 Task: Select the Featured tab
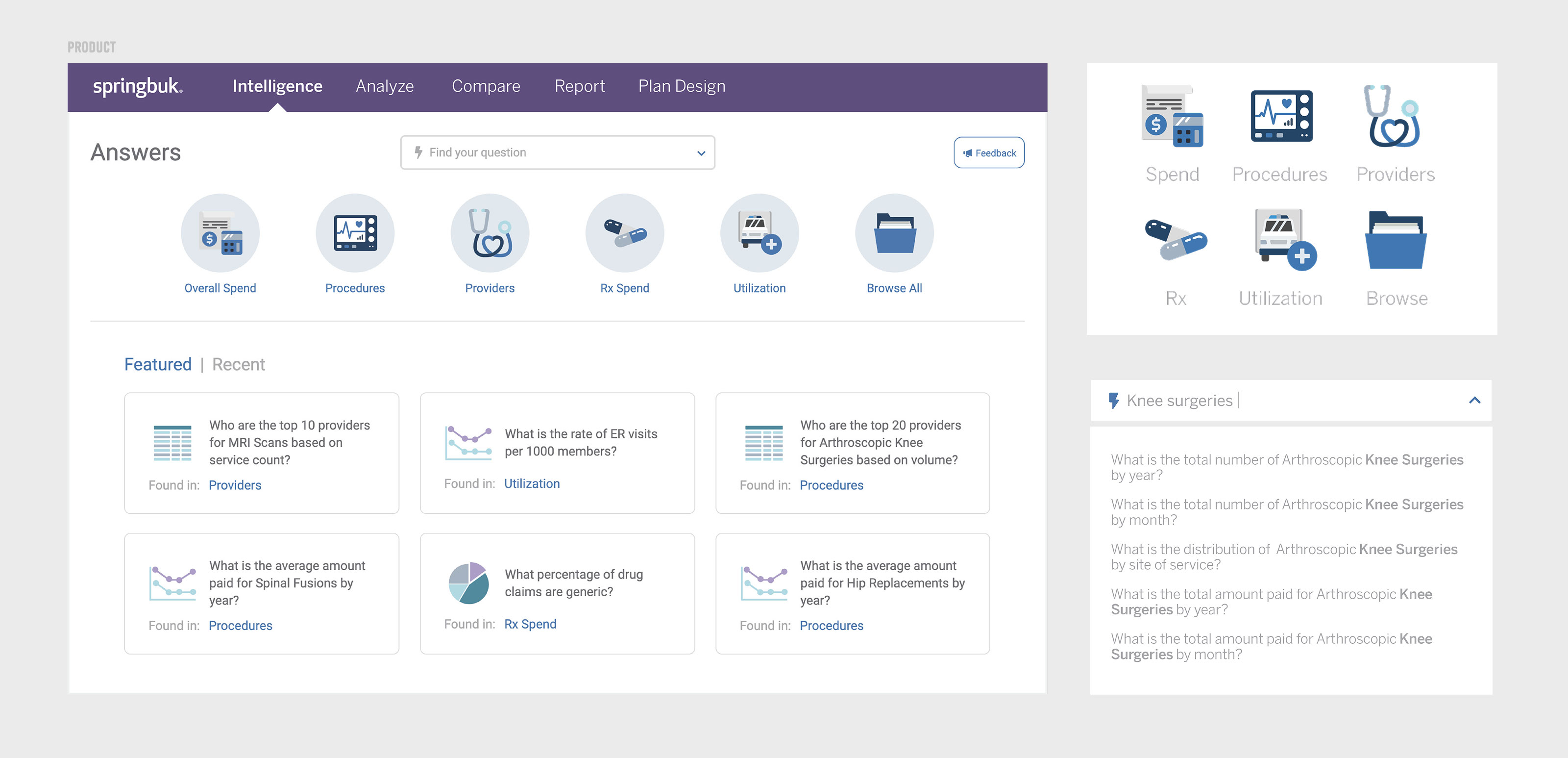pyautogui.click(x=158, y=364)
